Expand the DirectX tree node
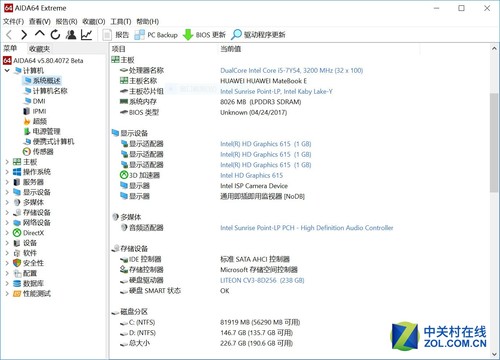 tap(7, 233)
